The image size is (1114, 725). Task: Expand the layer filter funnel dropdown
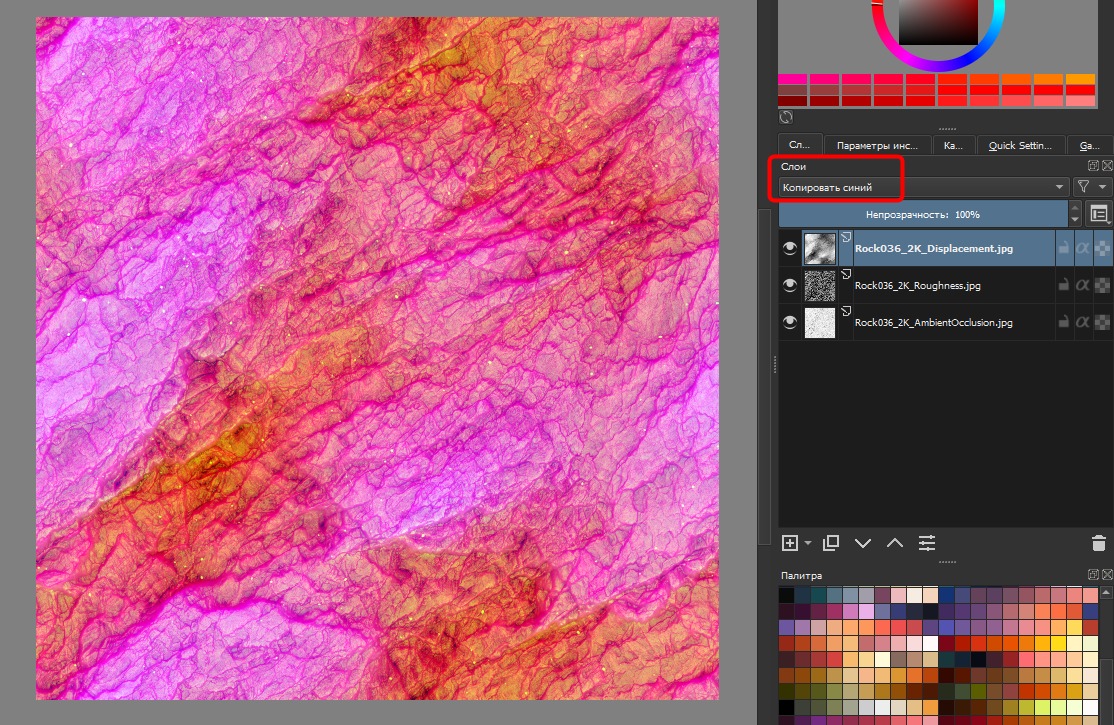1091,187
